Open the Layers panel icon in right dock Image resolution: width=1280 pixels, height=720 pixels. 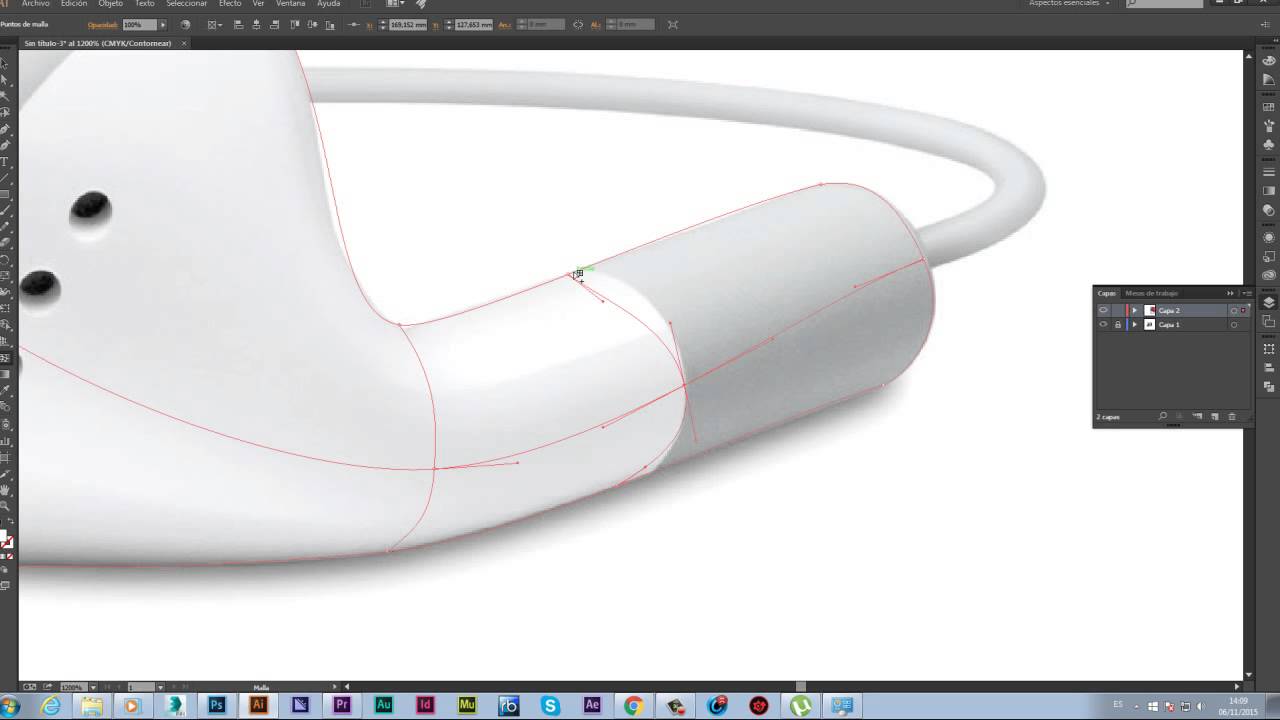tap(1269, 303)
